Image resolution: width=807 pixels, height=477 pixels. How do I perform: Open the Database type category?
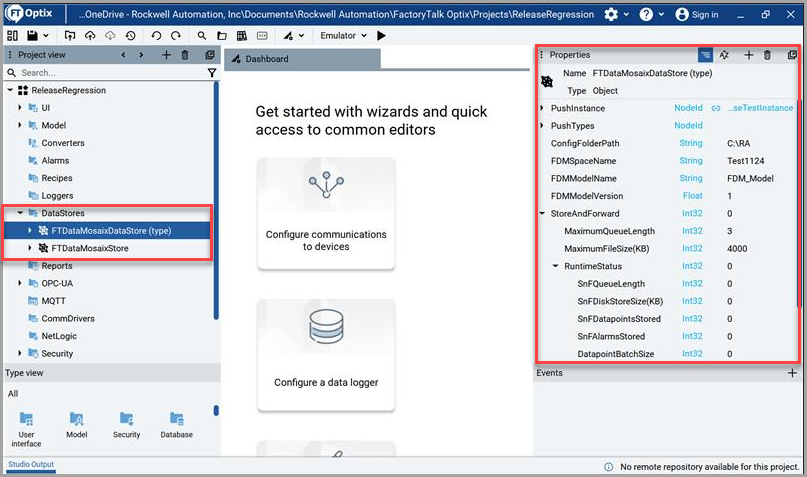pyautogui.click(x=177, y=425)
